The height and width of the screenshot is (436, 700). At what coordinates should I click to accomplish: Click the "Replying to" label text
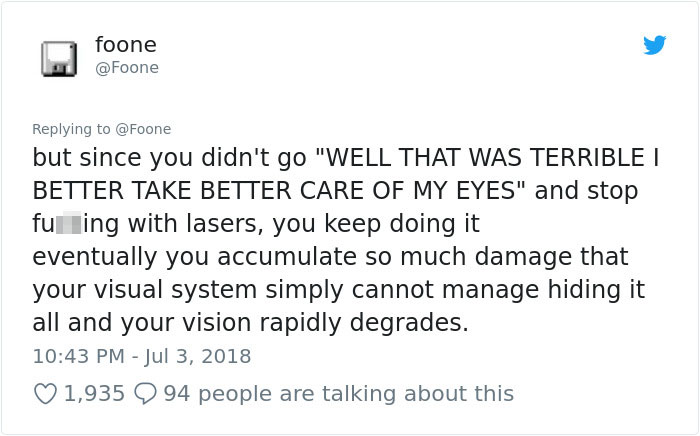(72, 129)
